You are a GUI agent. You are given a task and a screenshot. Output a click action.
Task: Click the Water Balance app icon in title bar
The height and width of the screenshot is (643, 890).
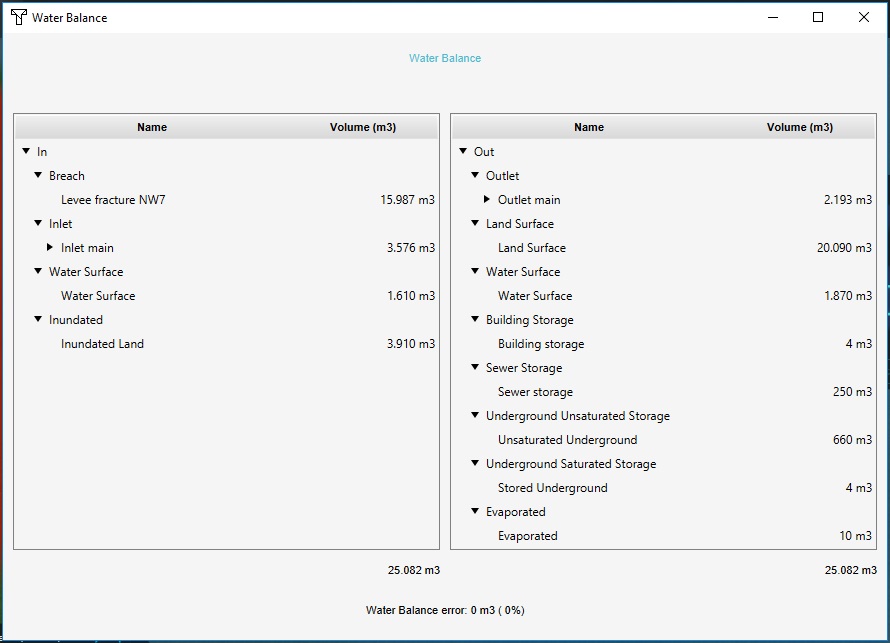[x=18, y=17]
